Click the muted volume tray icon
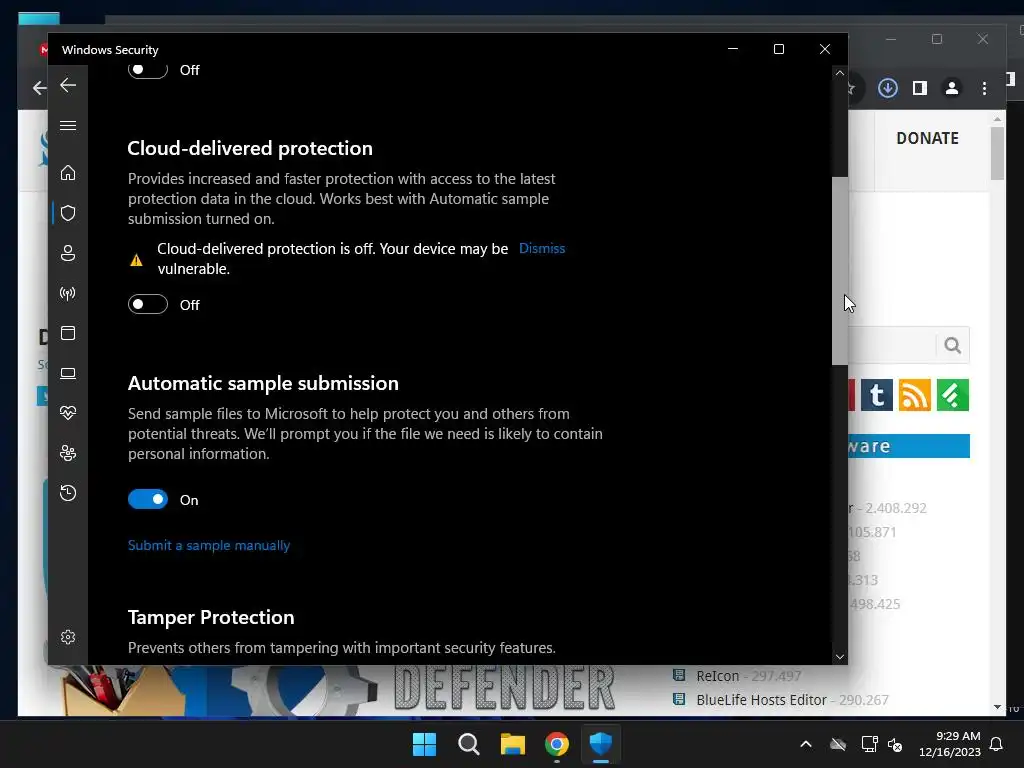Image resolution: width=1024 pixels, height=768 pixels. [x=895, y=744]
